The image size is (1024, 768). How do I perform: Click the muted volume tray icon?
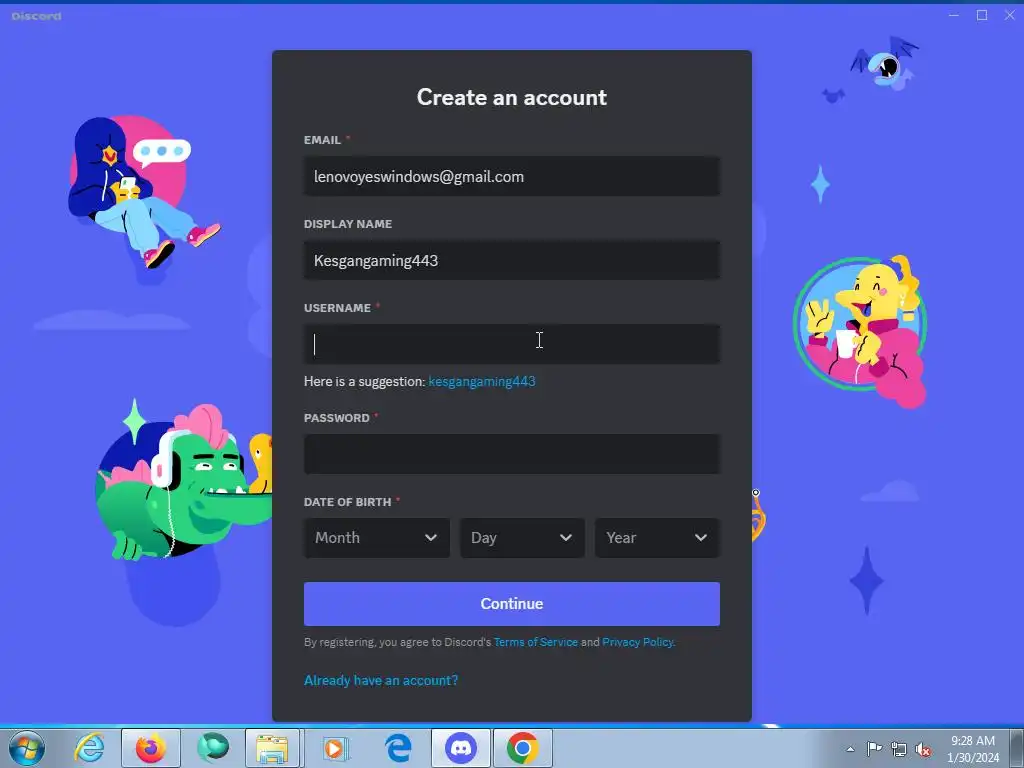tap(923, 750)
